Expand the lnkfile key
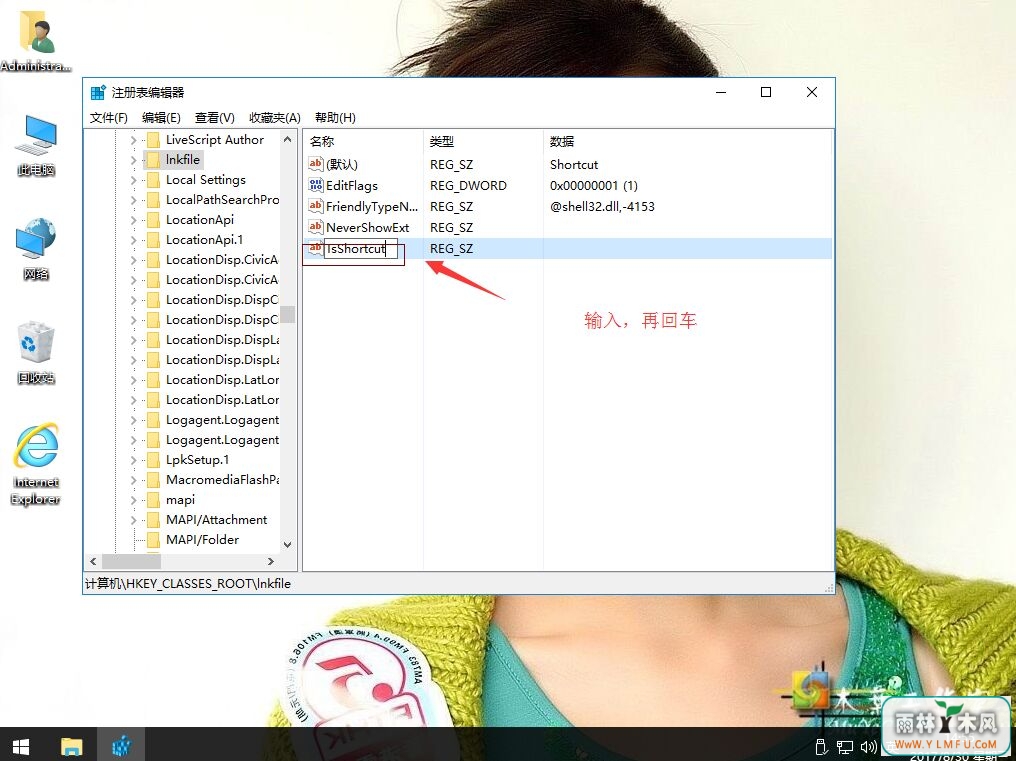Image resolution: width=1016 pixels, height=761 pixels. [133, 160]
